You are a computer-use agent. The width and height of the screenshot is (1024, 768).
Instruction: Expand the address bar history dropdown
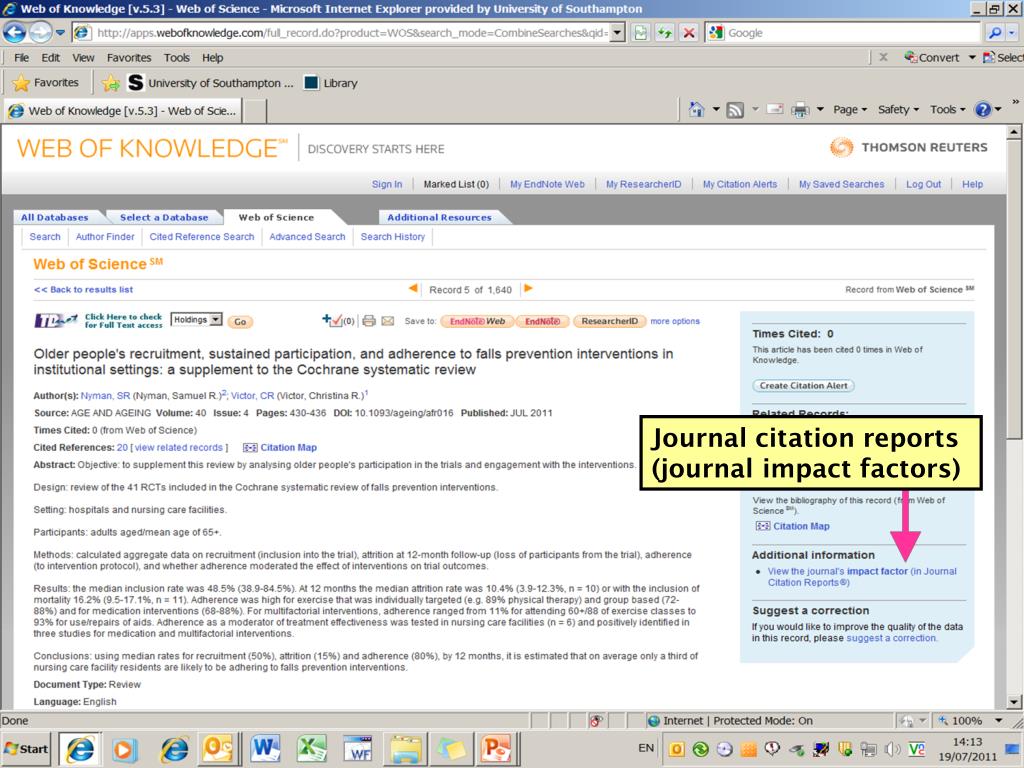point(617,33)
